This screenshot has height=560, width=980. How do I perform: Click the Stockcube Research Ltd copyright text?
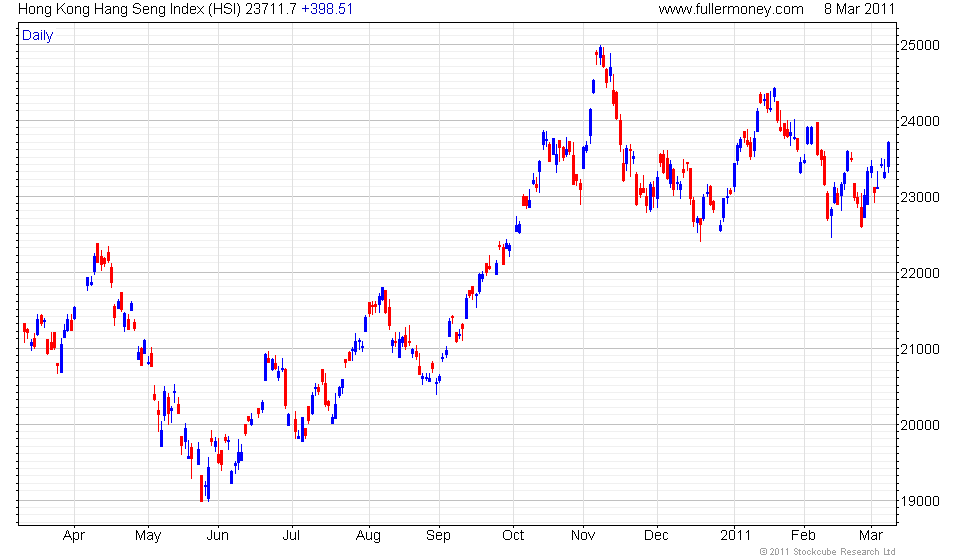[x=828, y=552]
